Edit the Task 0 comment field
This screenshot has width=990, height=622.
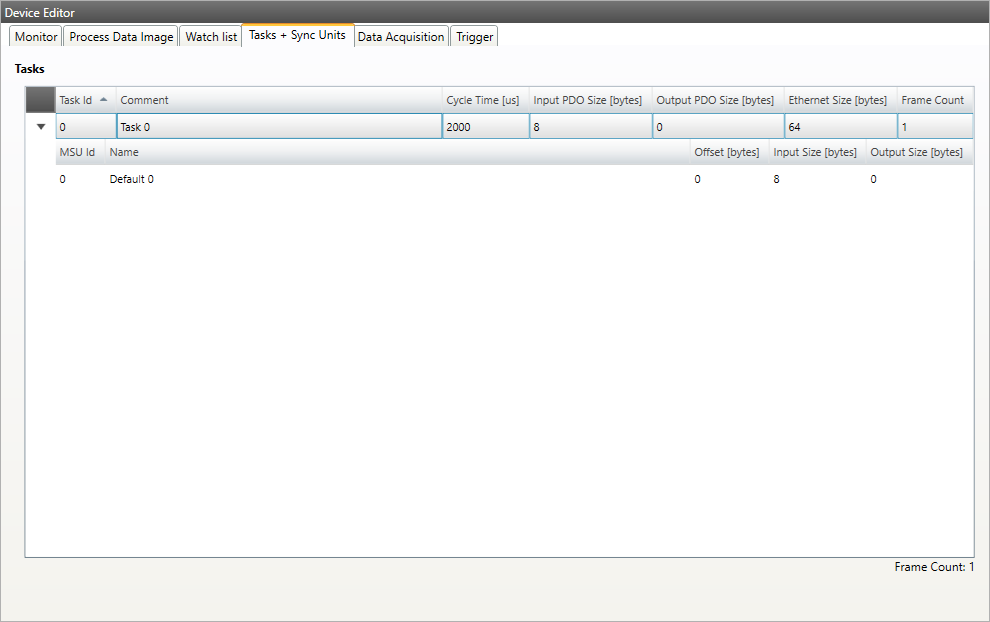point(278,127)
